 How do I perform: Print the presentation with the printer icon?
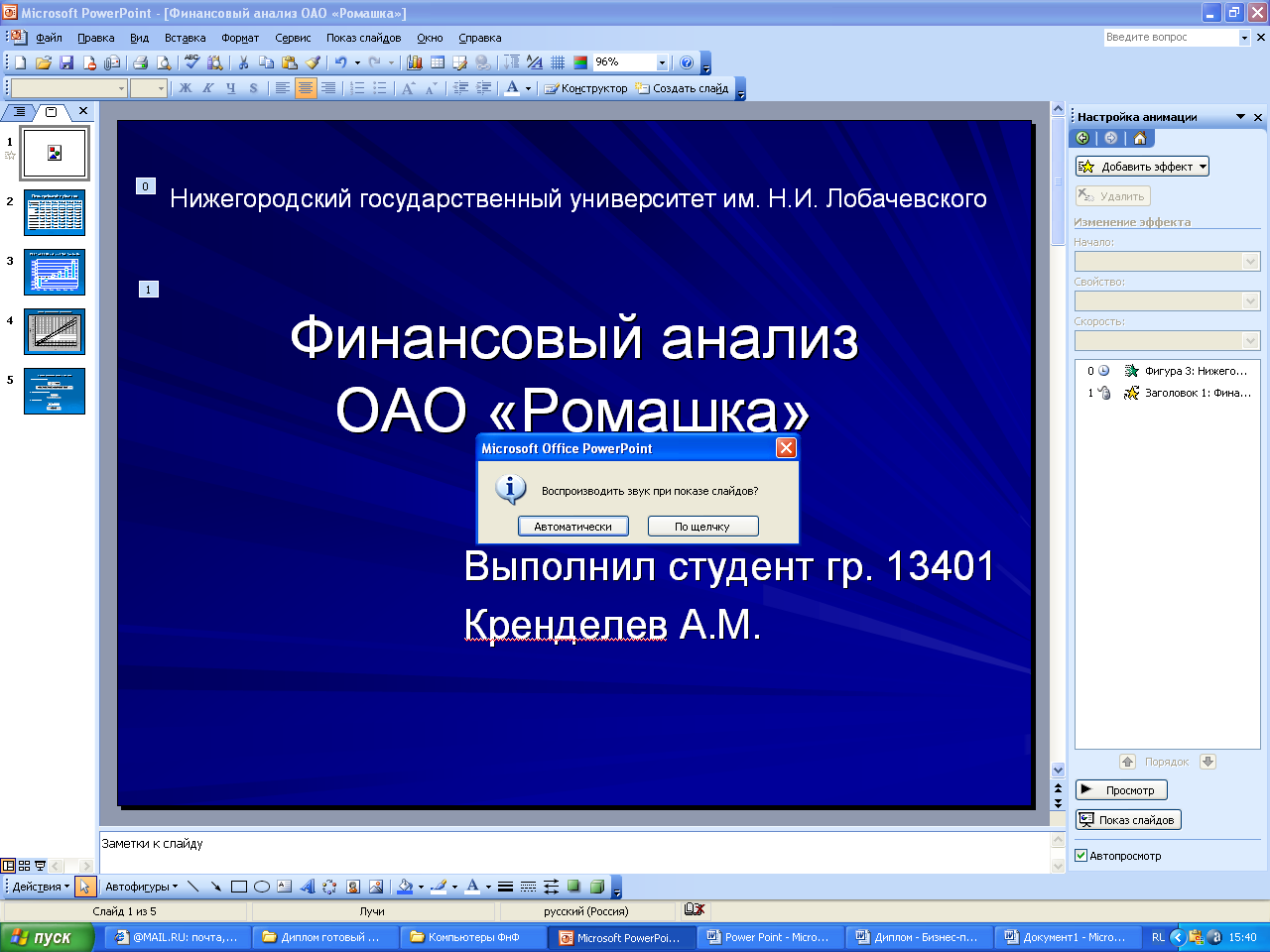(x=140, y=62)
